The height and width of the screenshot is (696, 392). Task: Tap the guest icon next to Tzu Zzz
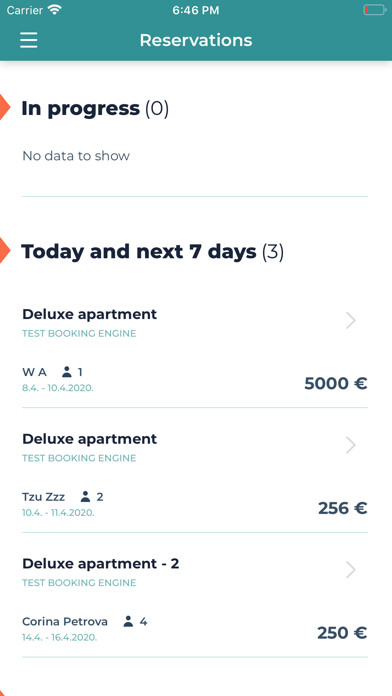coord(85,496)
